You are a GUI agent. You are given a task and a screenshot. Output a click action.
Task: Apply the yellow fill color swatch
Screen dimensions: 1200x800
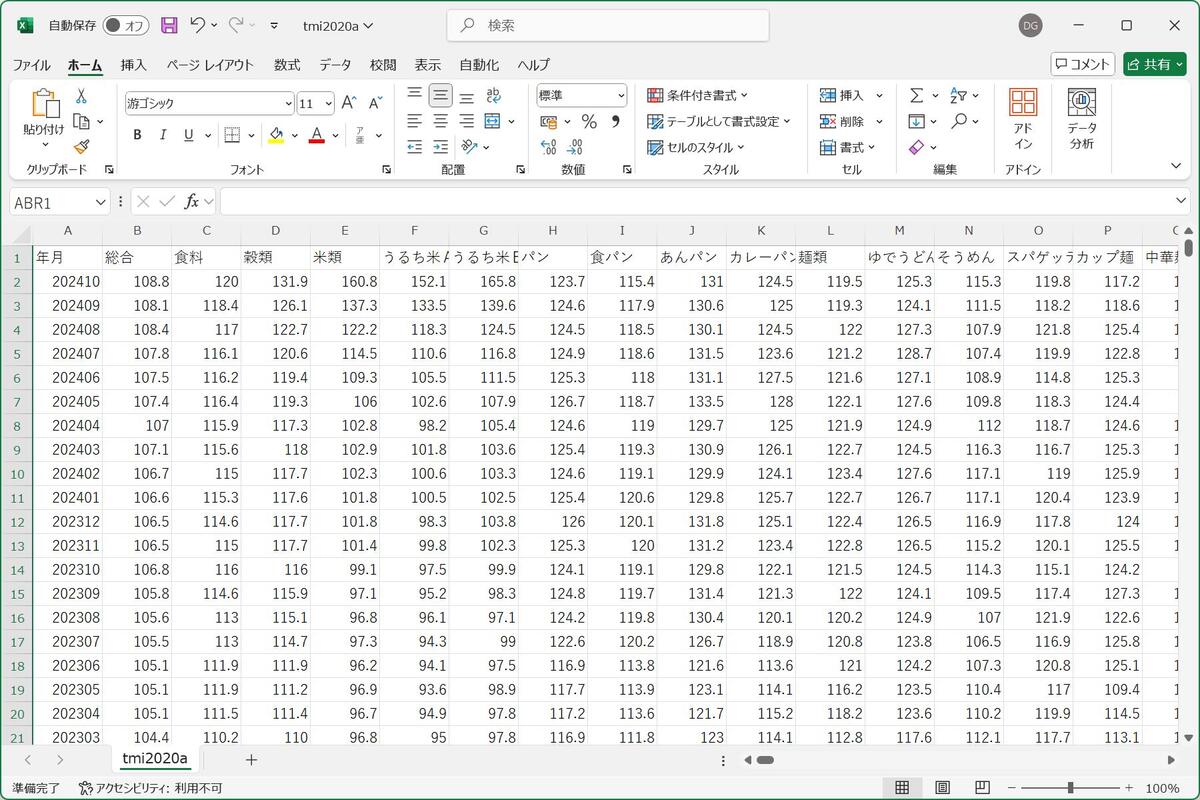(x=276, y=135)
